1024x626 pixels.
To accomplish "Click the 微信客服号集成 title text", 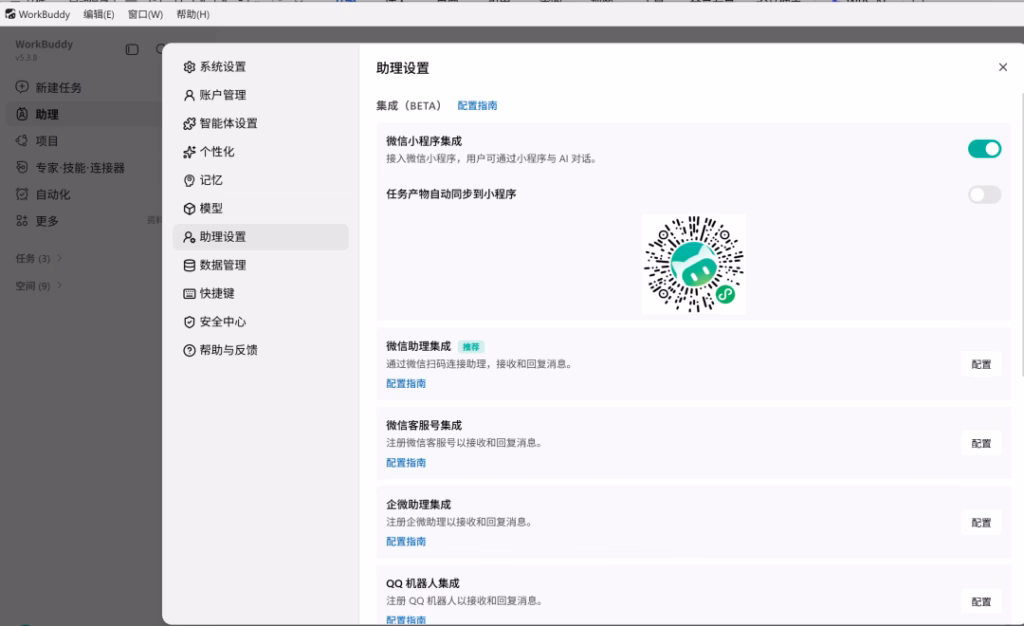I will (424, 426).
